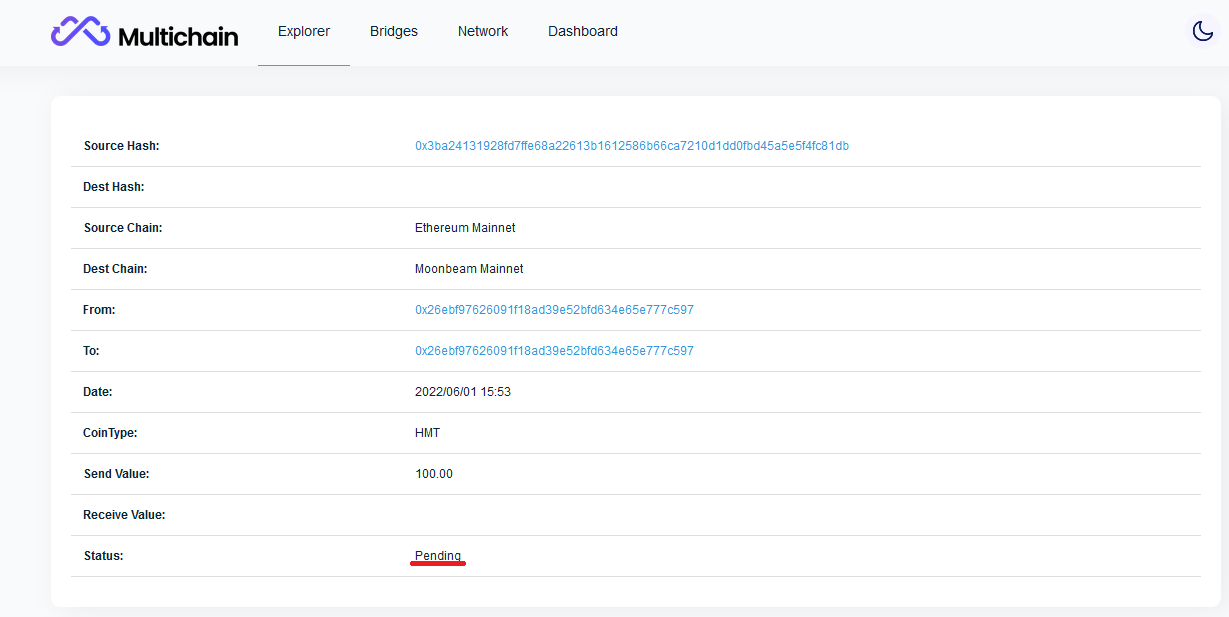The width and height of the screenshot is (1229, 617).
Task: Click the Multichain logo icon
Action: (80, 31)
